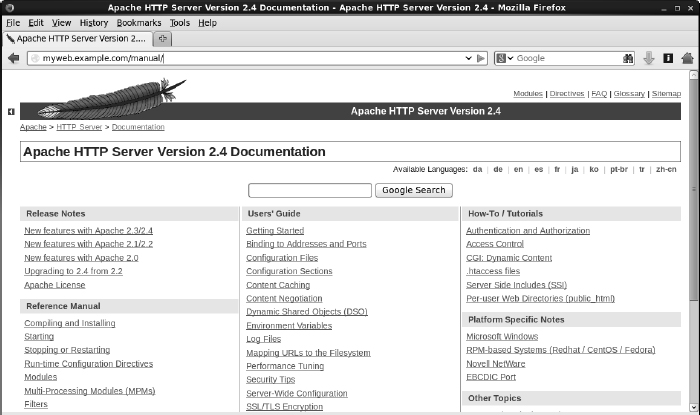Switch language to pt-br
The width and height of the screenshot is (700, 415).
coord(619,169)
